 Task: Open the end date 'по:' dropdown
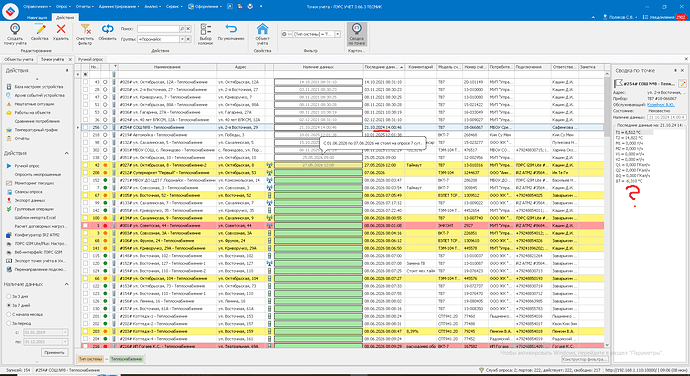coord(65,342)
